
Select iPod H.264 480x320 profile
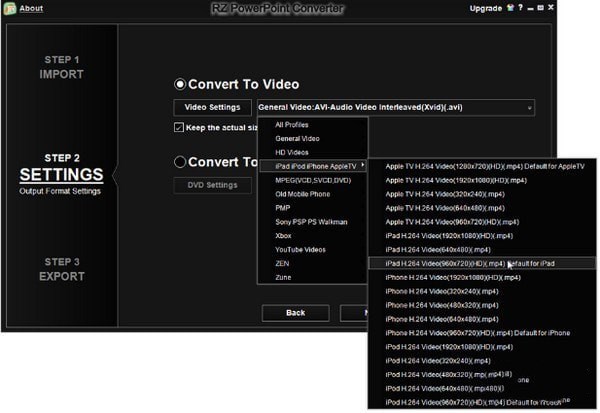point(482,375)
